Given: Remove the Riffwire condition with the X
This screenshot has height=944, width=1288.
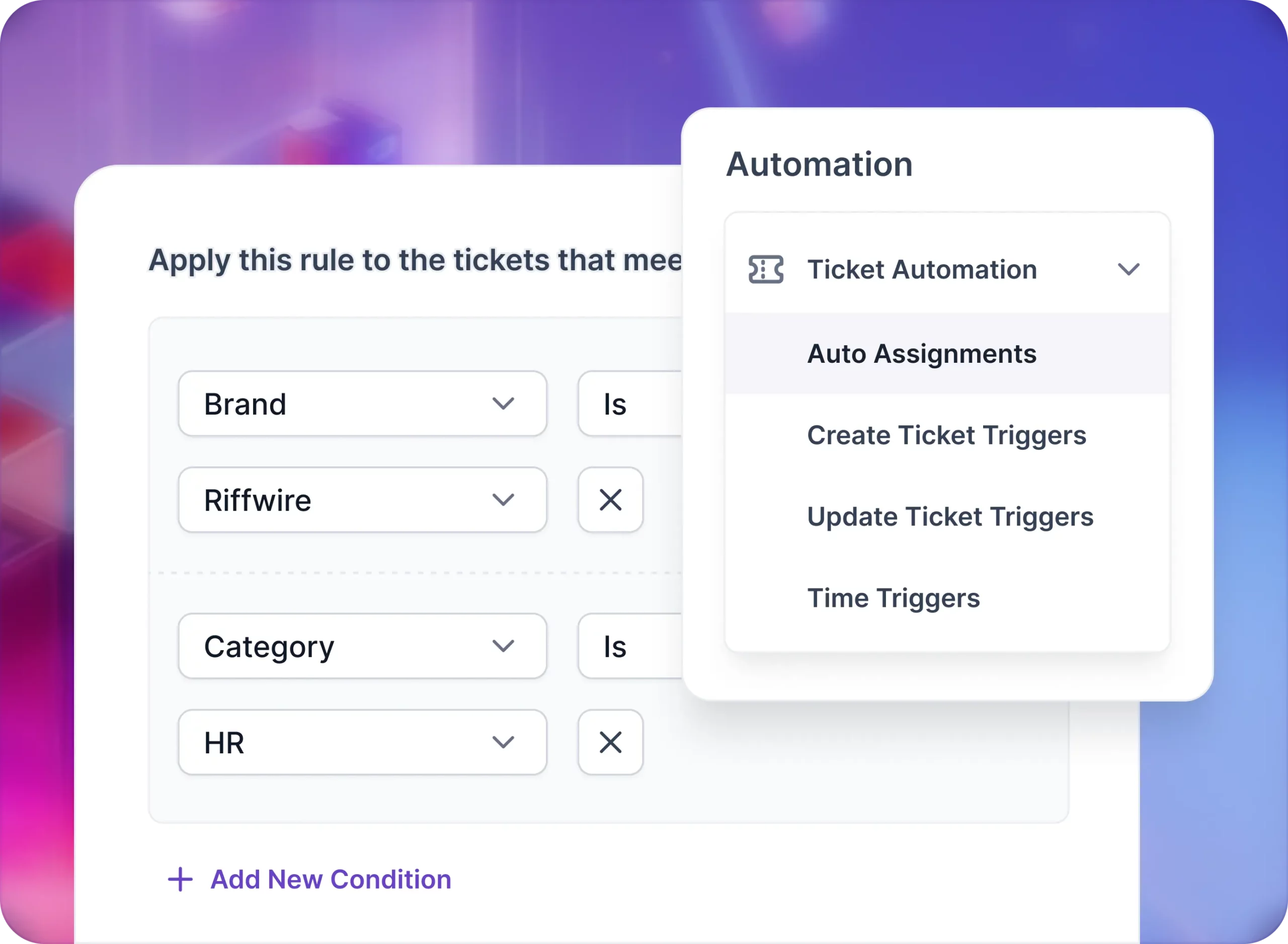Looking at the screenshot, I should coord(610,500).
